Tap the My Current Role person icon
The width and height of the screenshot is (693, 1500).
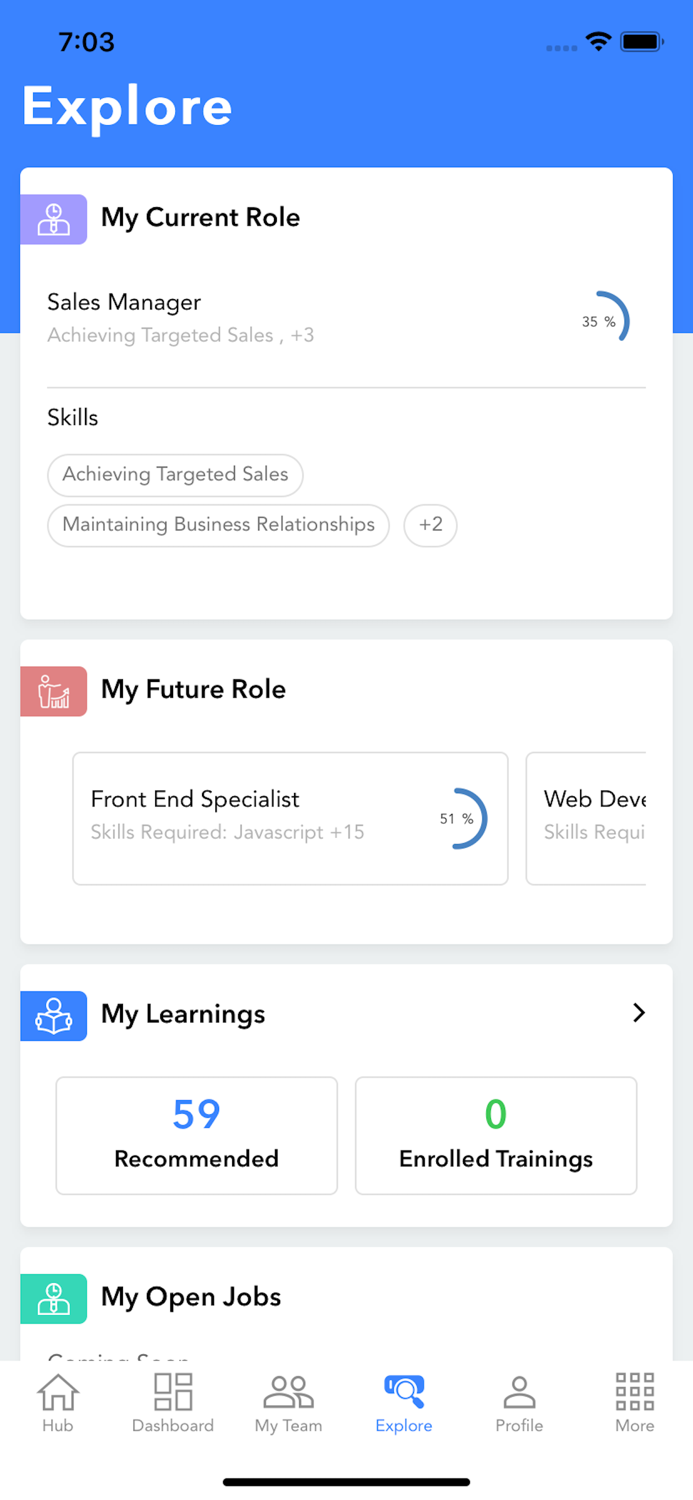(53, 218)
